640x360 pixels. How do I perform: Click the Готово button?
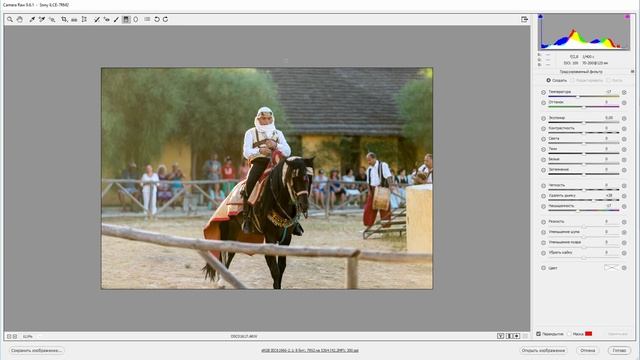coord(619,350)
